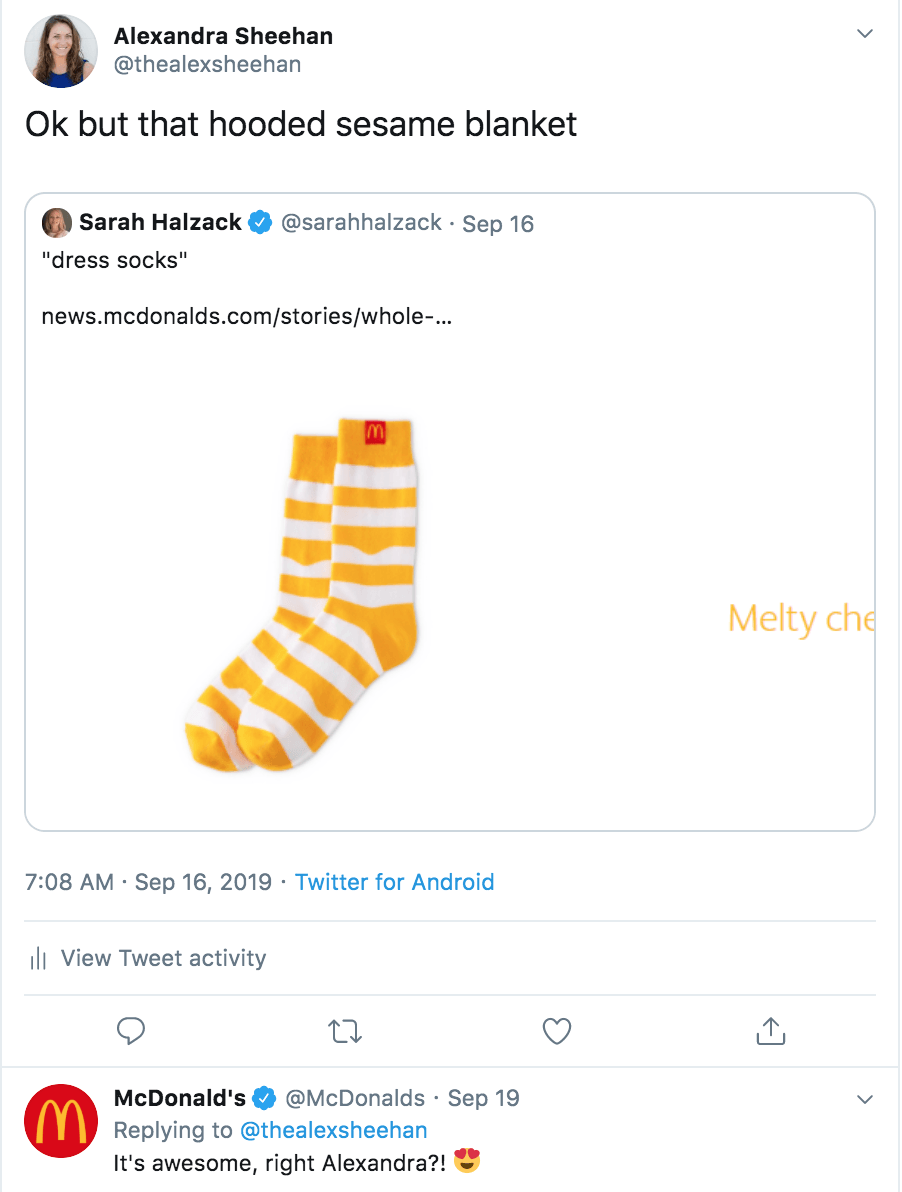Click the McDonald's golden arches avatar
902x1192 pixels.
click(61, 1121)
